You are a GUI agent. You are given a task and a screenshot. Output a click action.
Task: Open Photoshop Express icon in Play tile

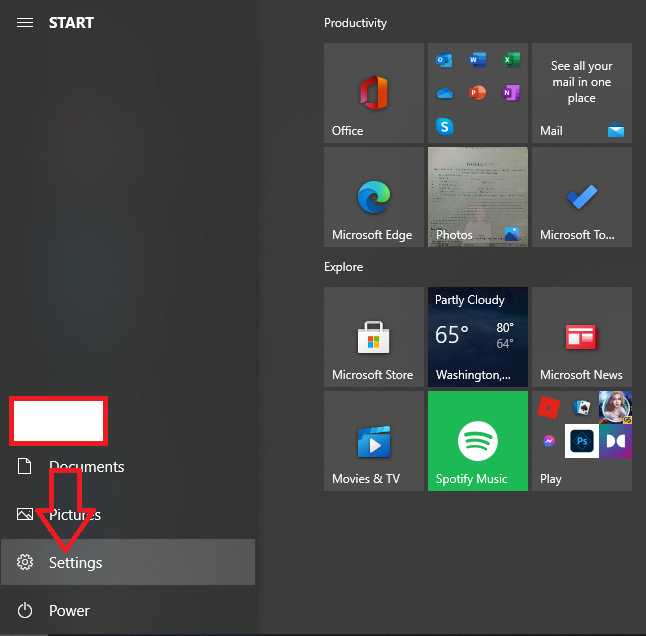click(x=582, y=441)
